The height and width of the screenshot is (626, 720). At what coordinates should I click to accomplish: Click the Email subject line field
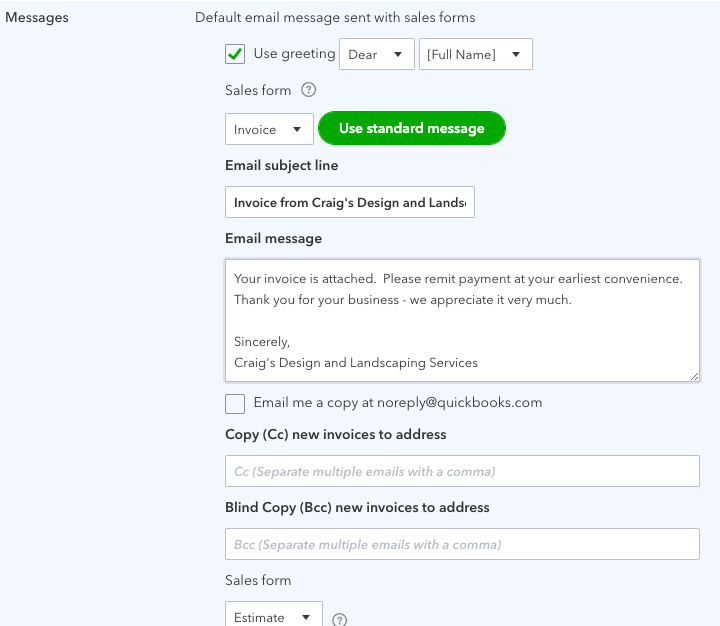point(349,202)
